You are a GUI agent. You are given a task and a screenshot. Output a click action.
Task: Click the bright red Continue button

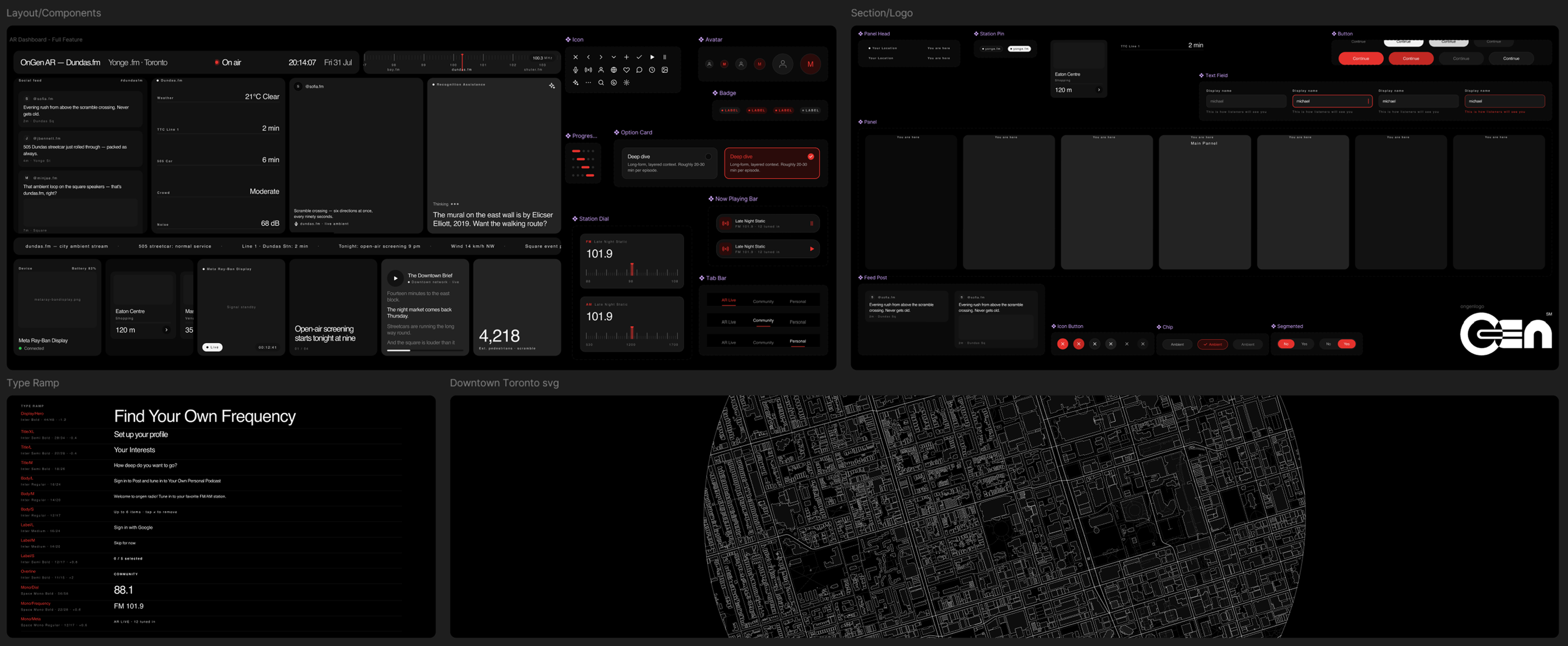(1361, 58)
